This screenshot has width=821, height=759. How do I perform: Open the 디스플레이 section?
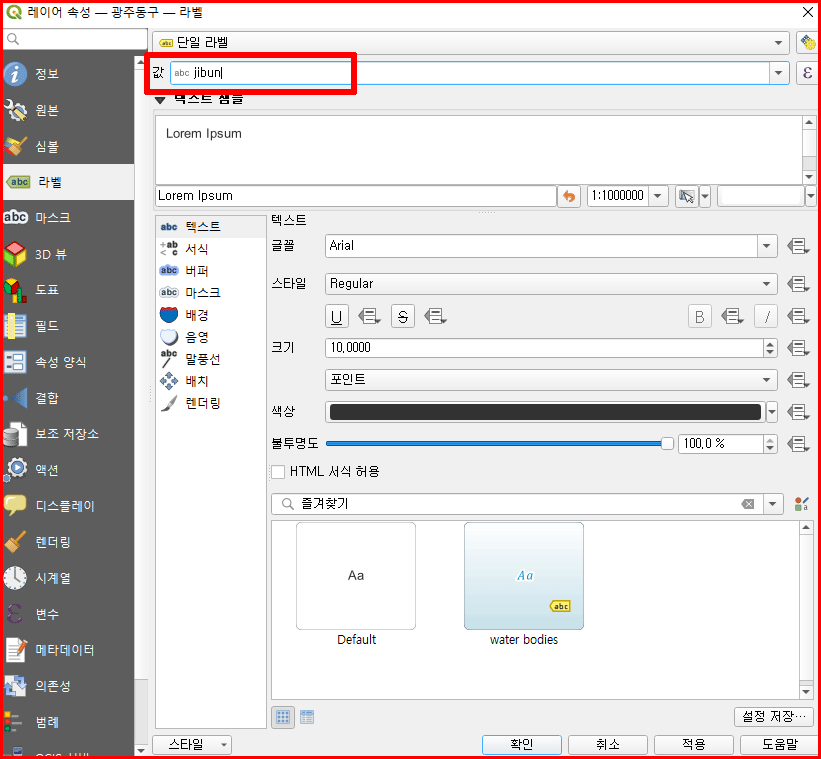(68, 506)
